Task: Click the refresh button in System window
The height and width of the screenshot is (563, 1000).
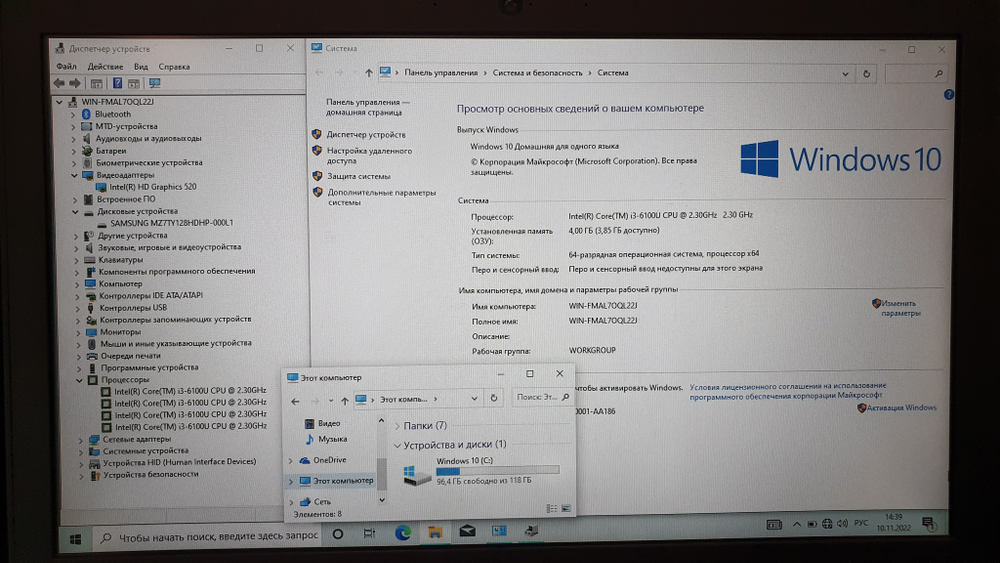Action: (866, 73)
